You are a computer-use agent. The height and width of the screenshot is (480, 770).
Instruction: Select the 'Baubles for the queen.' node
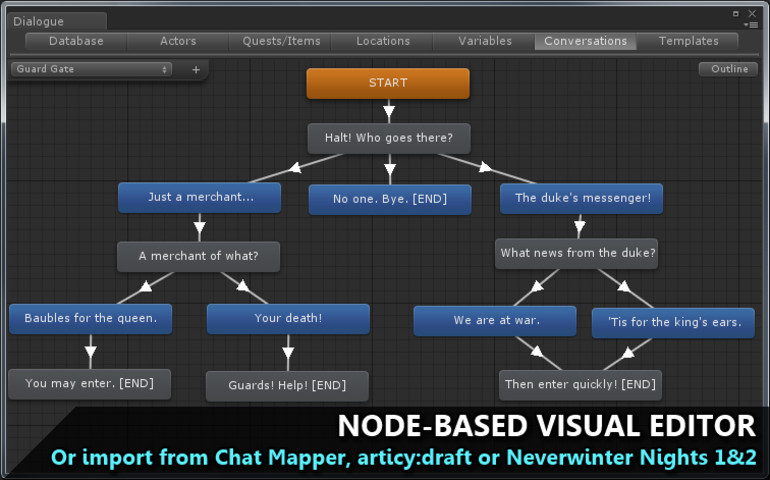(91, 319)
